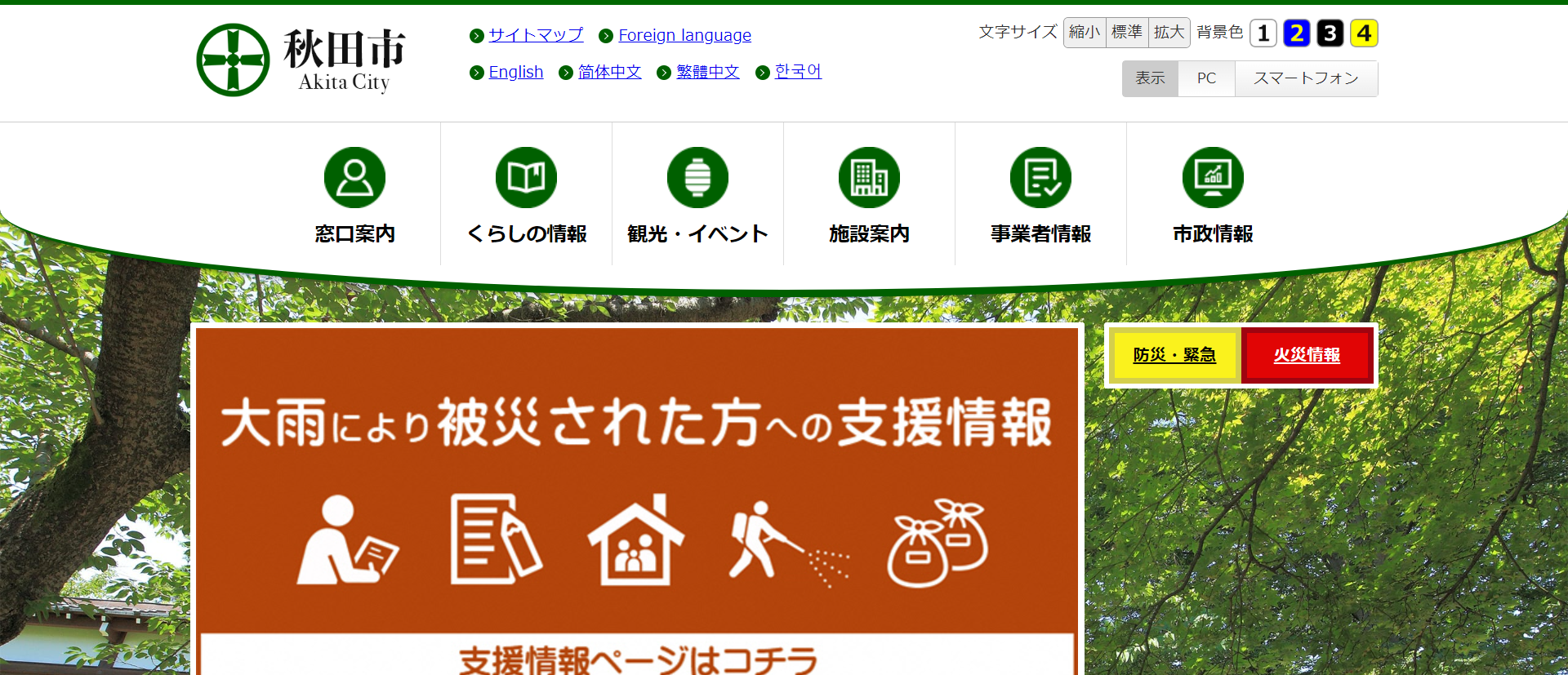Set text size to 標準
1568x675 pixels.
click(1127, 33)
